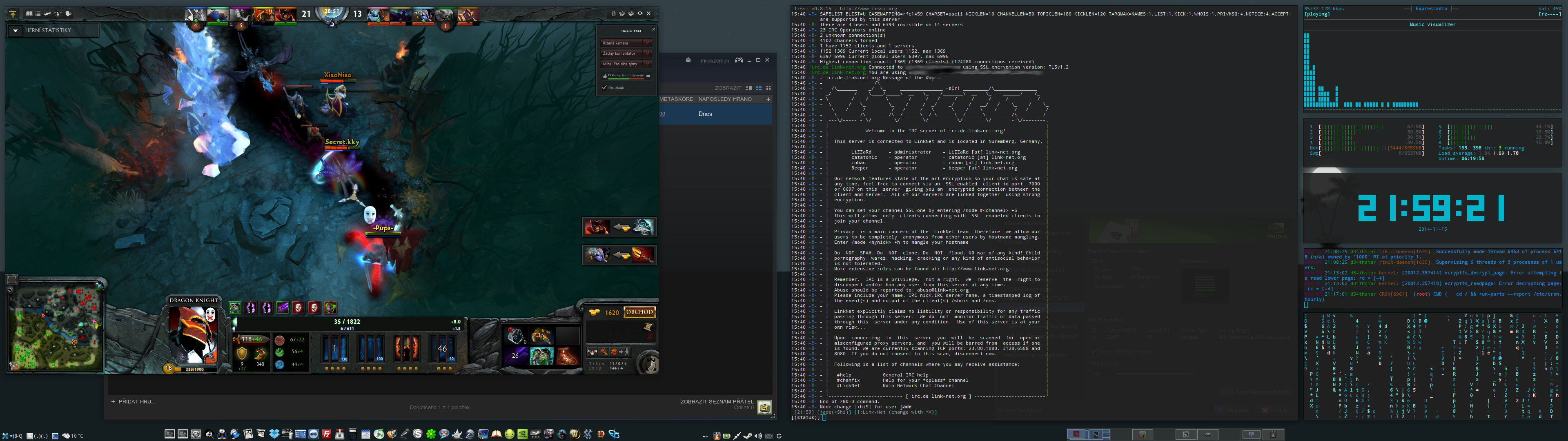The width and height of the screenshot is (1568, 441).
Task: Toggle the Chat diváků checkbox
Action: coord(604,88)
